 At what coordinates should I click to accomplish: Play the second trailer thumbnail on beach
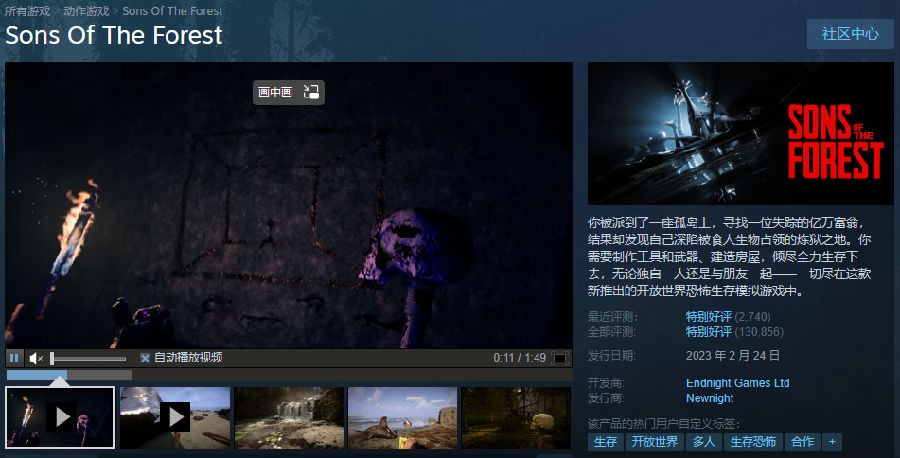click(175, 417)
